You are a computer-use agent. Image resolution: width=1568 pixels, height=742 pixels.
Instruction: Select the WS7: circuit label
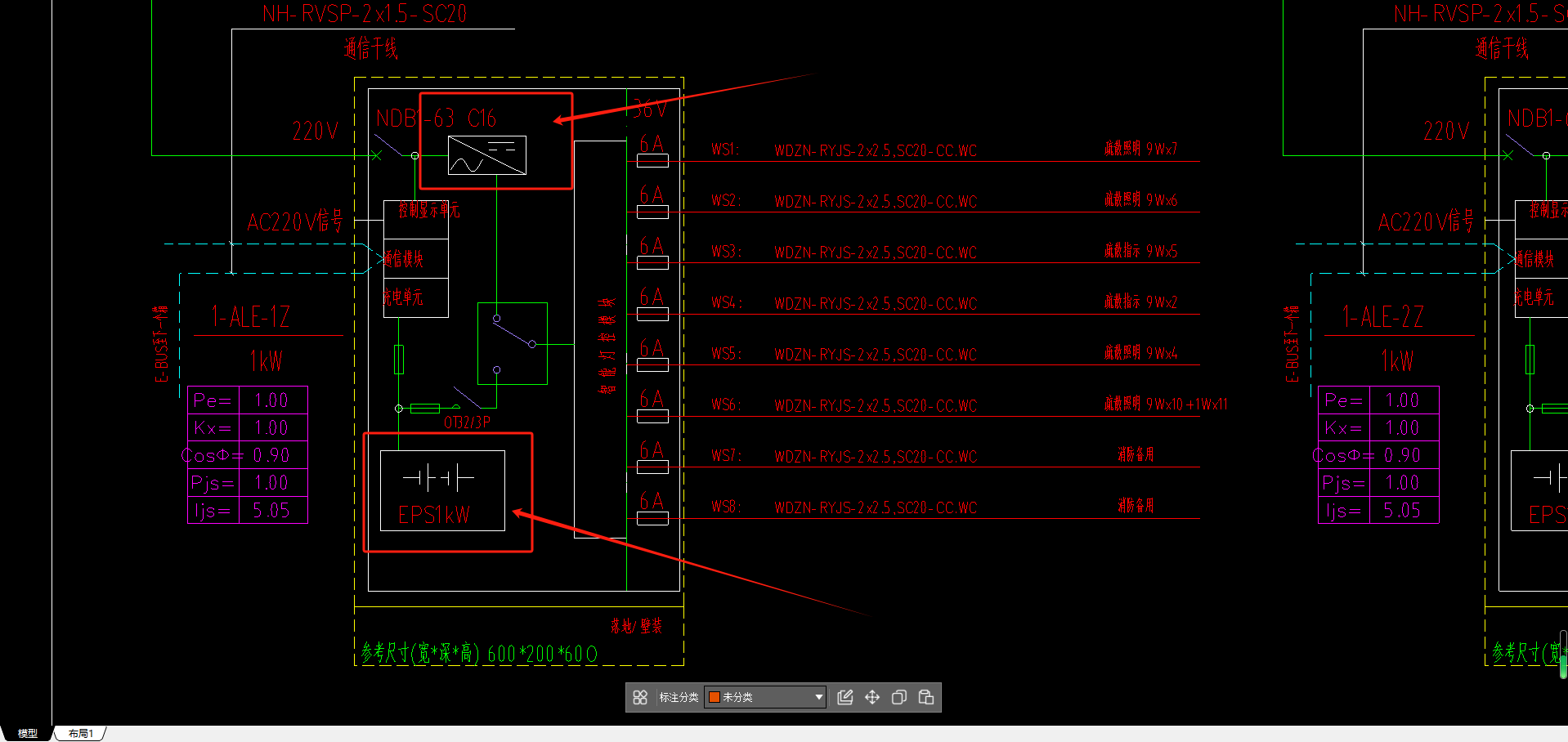point(725,455)
